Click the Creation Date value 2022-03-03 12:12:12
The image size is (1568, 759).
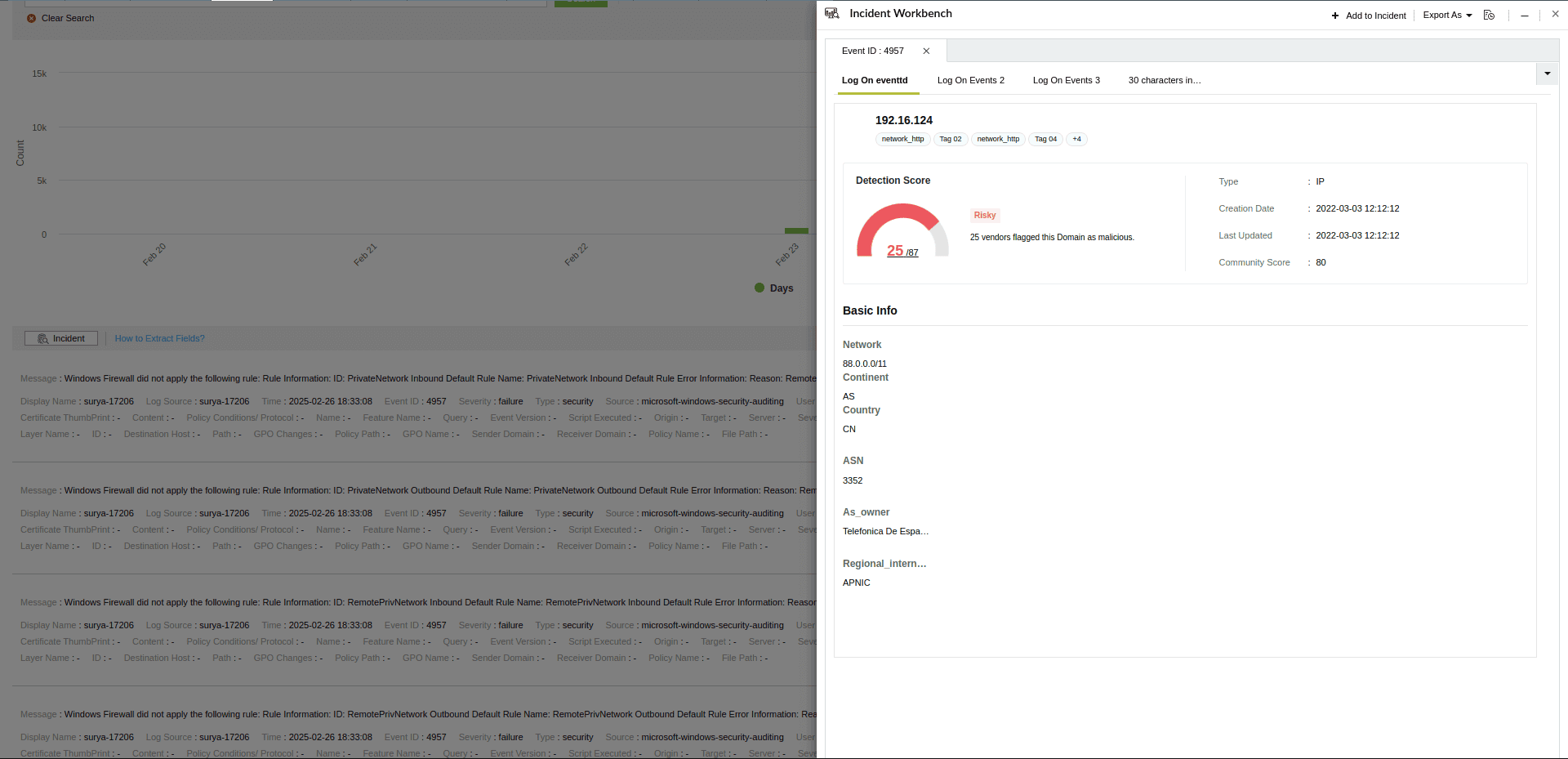point(1357,208)
